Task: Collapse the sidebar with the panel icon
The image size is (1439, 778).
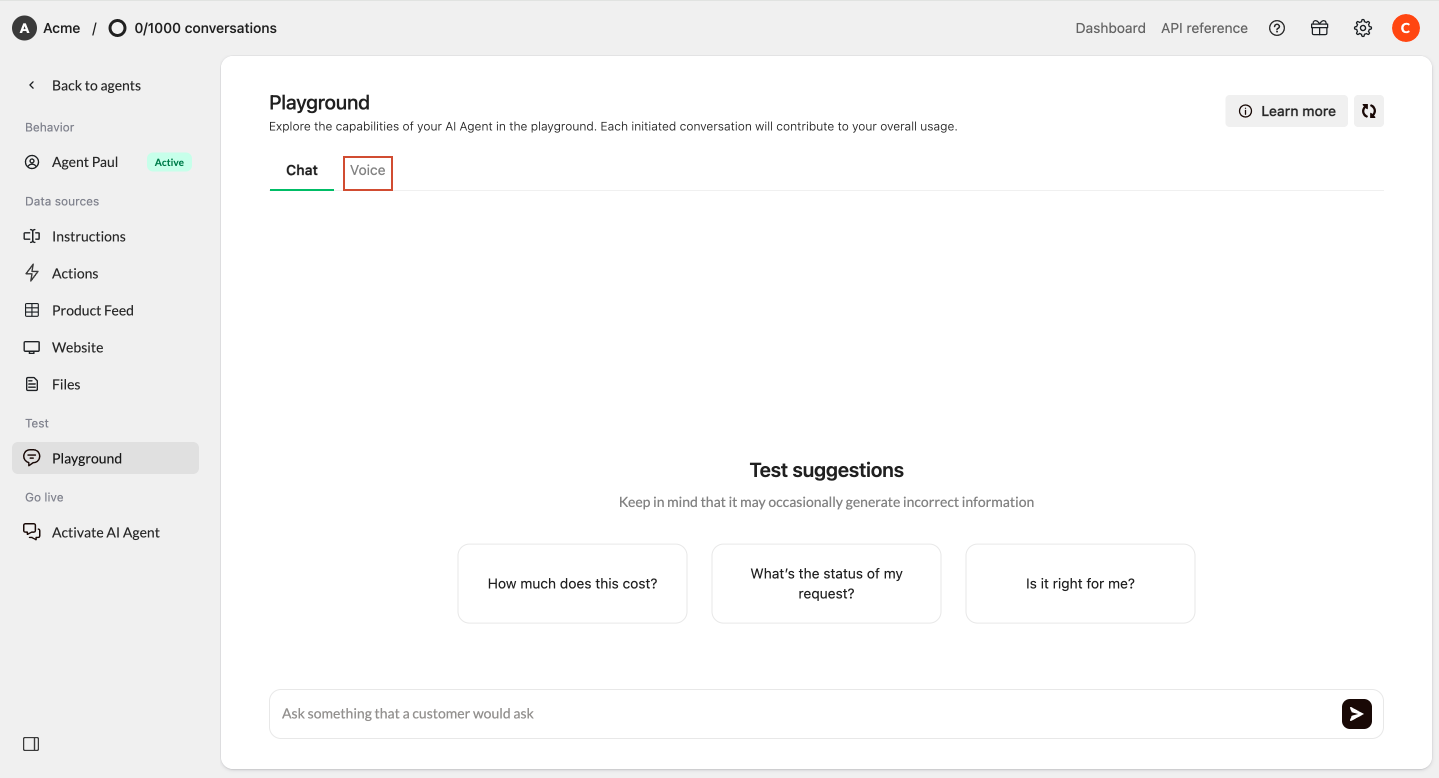Action: [x=31, y=744]
